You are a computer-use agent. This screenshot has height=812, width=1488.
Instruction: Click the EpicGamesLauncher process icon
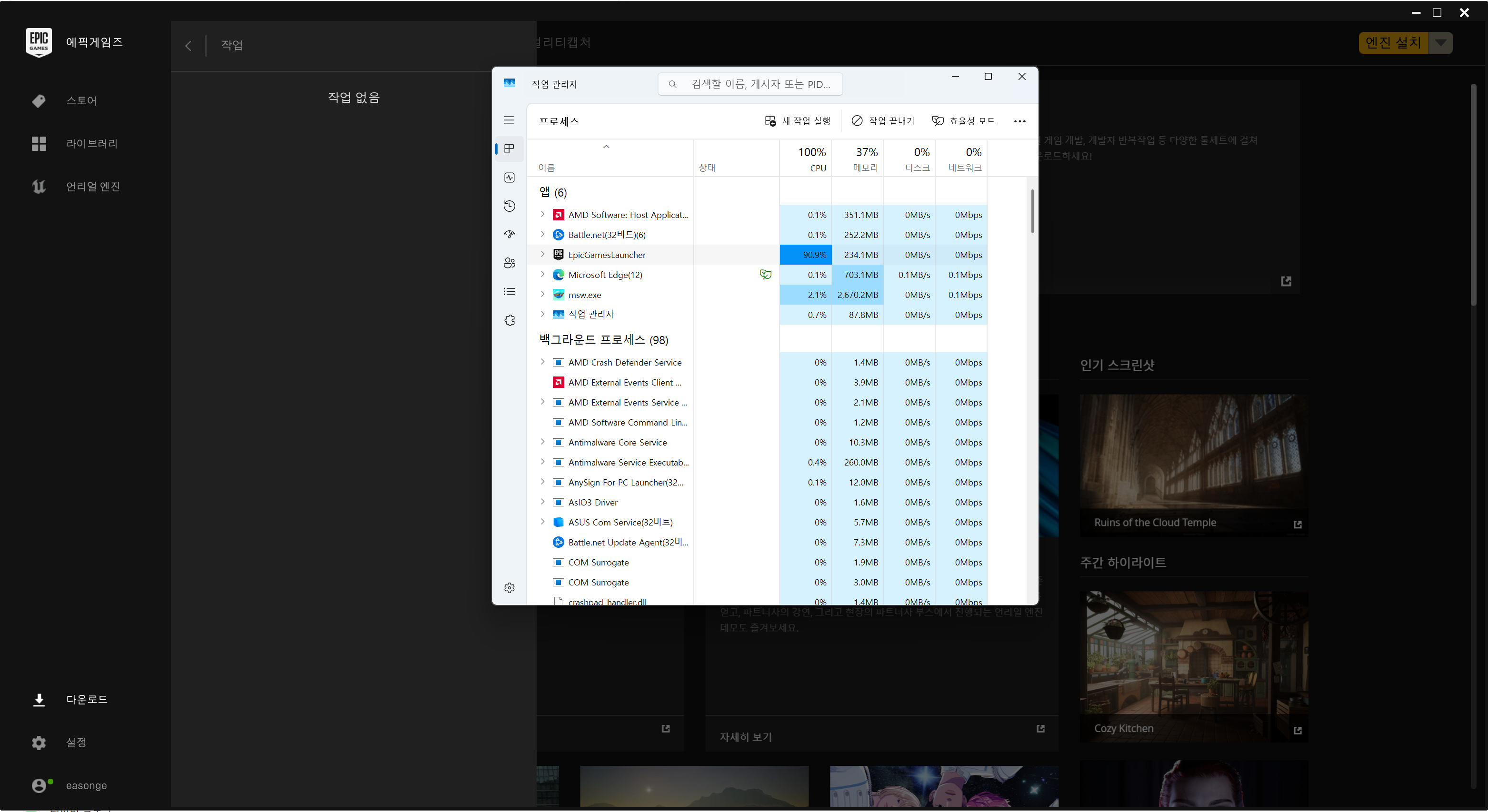tap(558, 255)
